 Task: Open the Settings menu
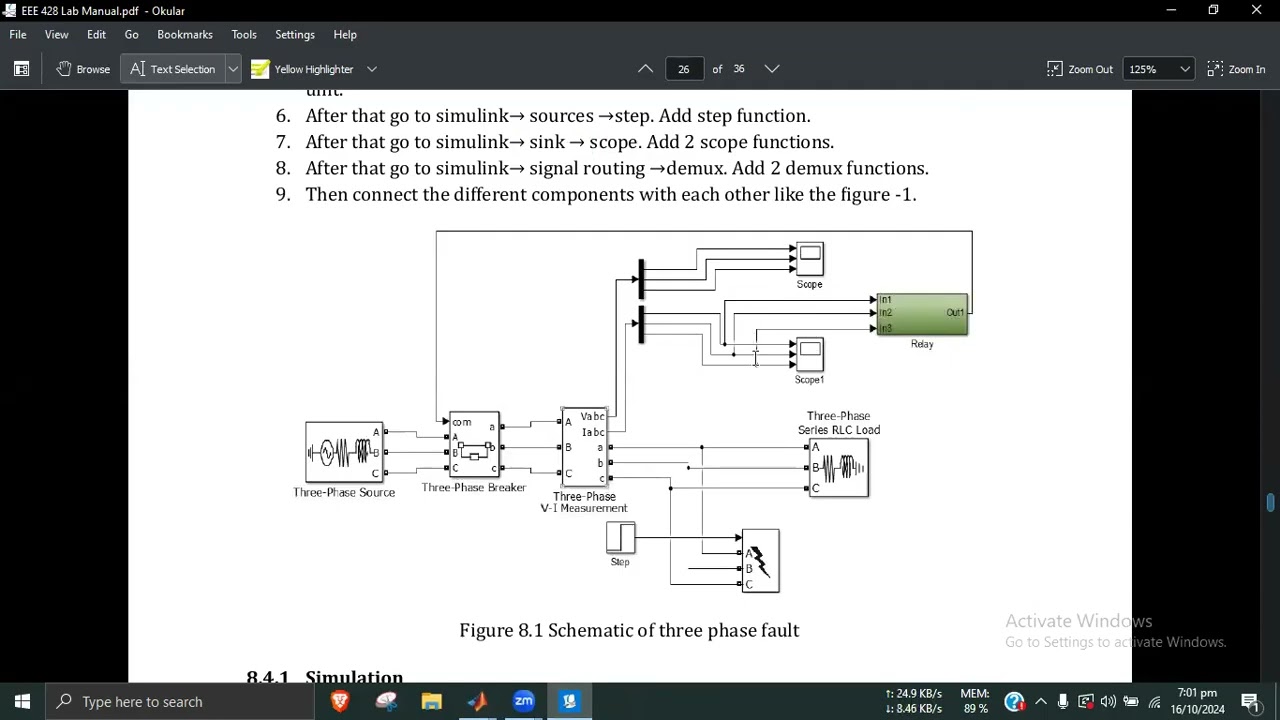tap(295, 34)
